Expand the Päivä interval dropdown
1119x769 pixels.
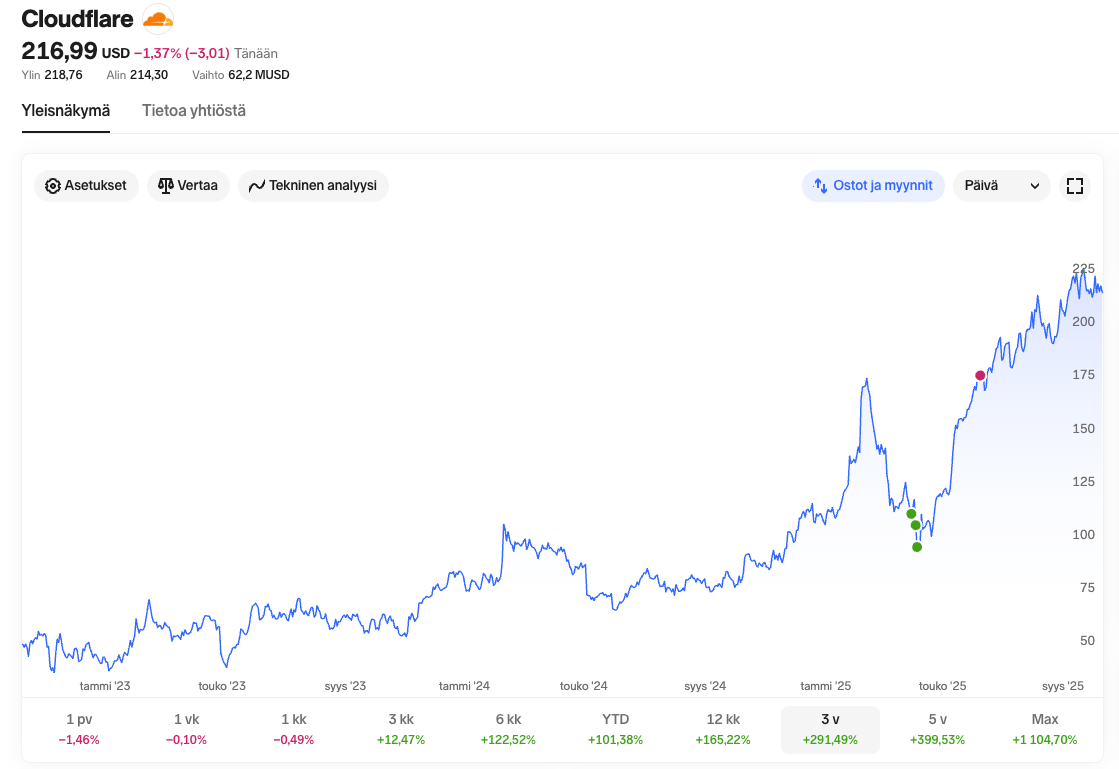tap(1001, 185)
